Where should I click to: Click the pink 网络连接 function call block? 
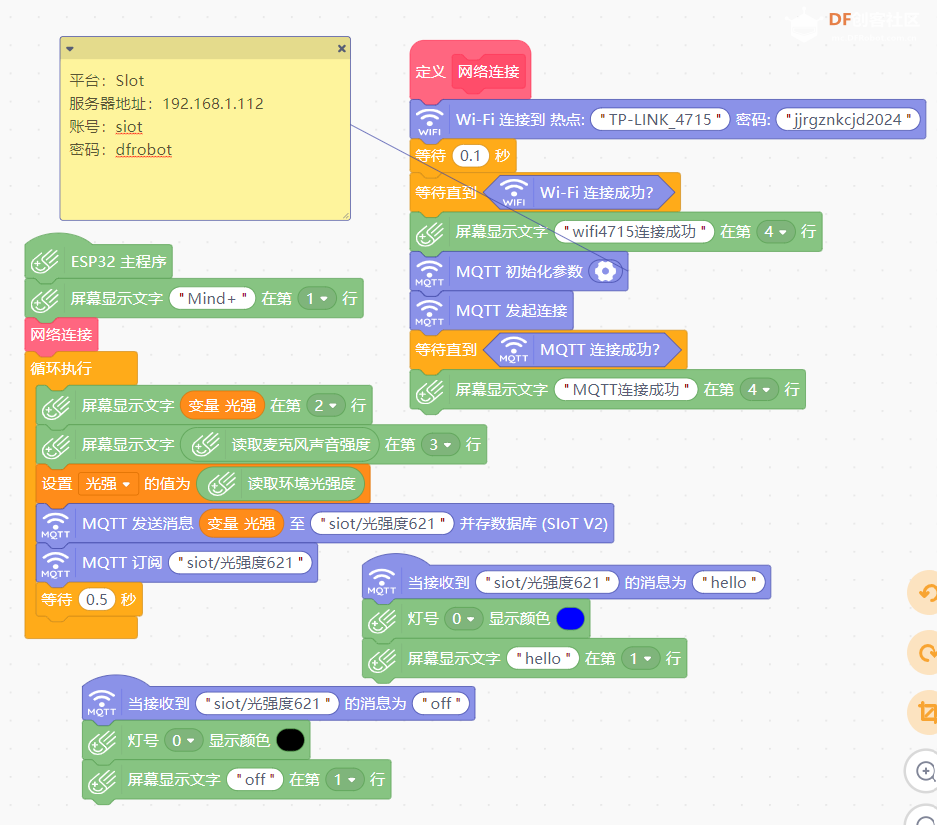pos(61,335)
